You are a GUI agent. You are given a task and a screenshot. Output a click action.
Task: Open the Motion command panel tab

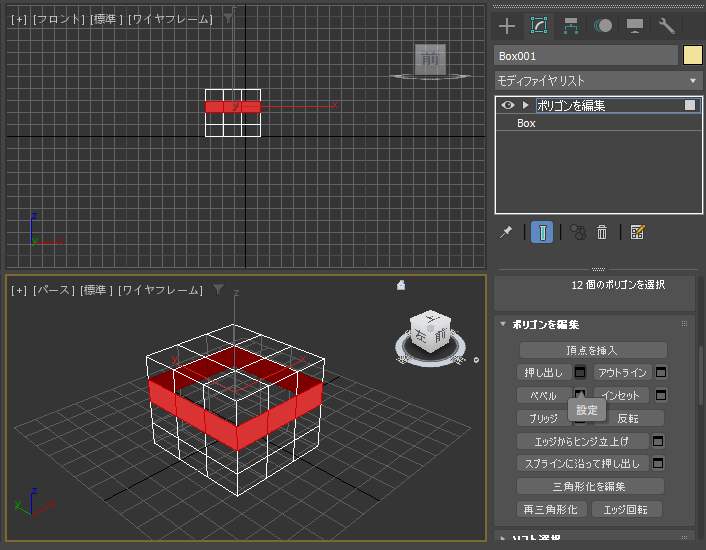pyautogui.click(x=603, y=26)
